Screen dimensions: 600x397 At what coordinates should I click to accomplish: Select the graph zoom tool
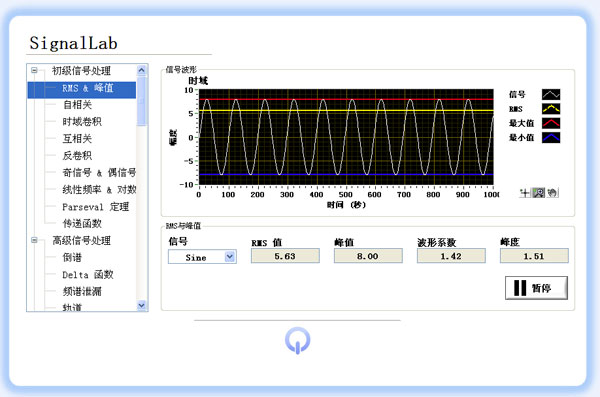[538, 193]
